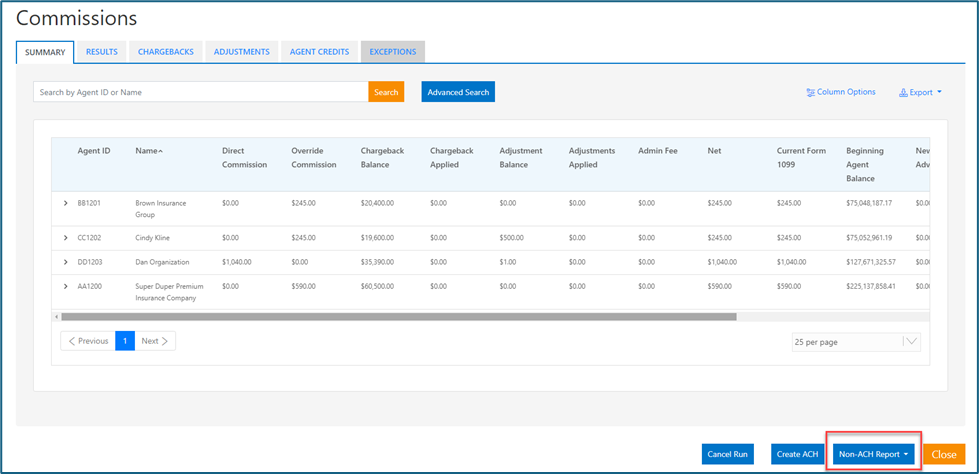Image resolution: width=979 pixels, height=474 pixels.
Task: Expand the Dan Organization row
Action: point(66,262)
